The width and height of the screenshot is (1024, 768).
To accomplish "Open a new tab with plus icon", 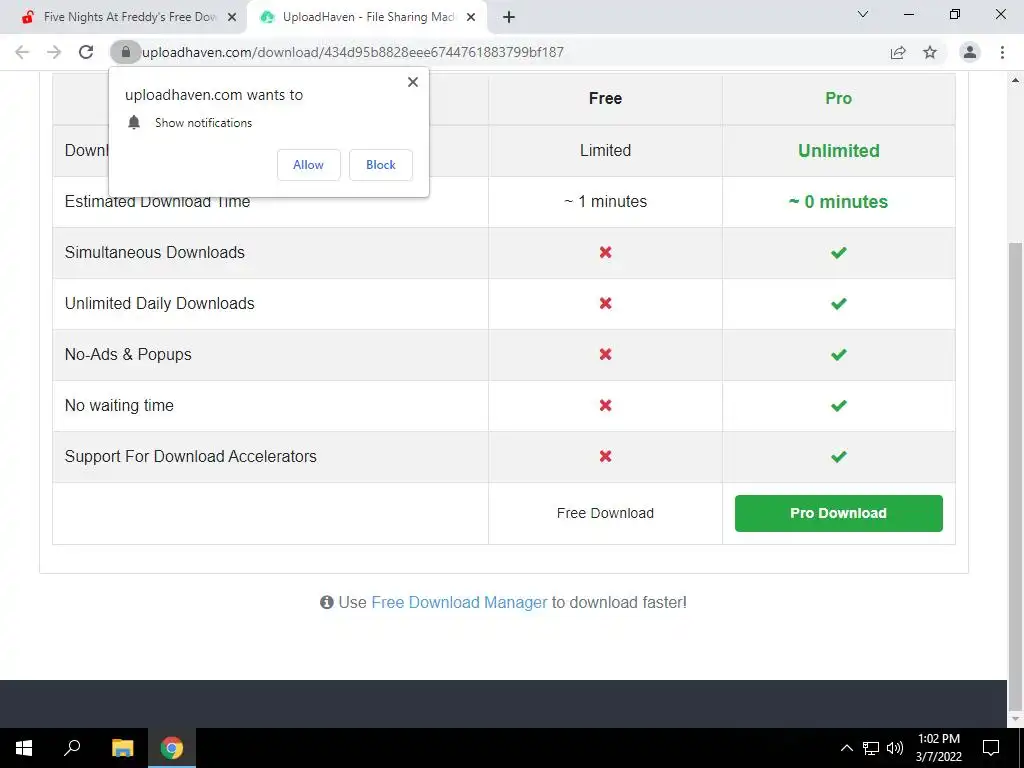I will [x=509, y=17].
